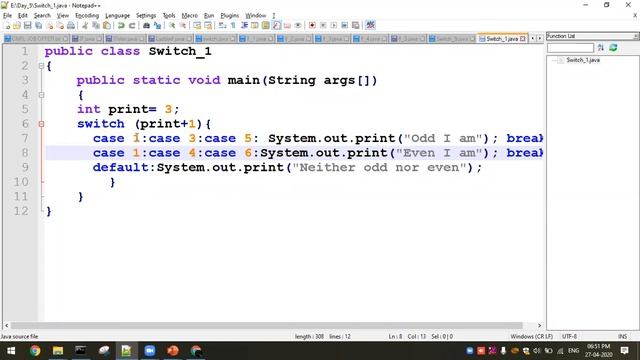The width and height of the screenshot is (640, 360).
Task: Collapse the class fold marker on line 2
Action: [x=41, y=66]
